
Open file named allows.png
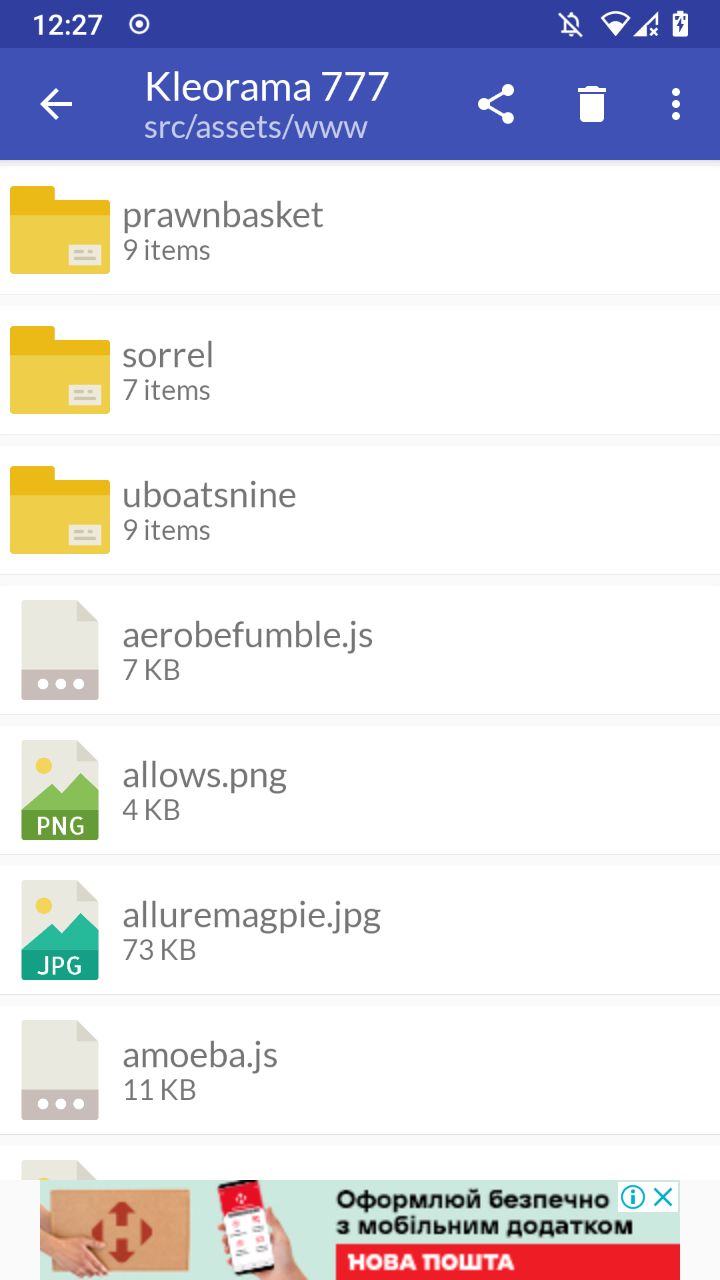pyautogui.click(x=204, y=776)
